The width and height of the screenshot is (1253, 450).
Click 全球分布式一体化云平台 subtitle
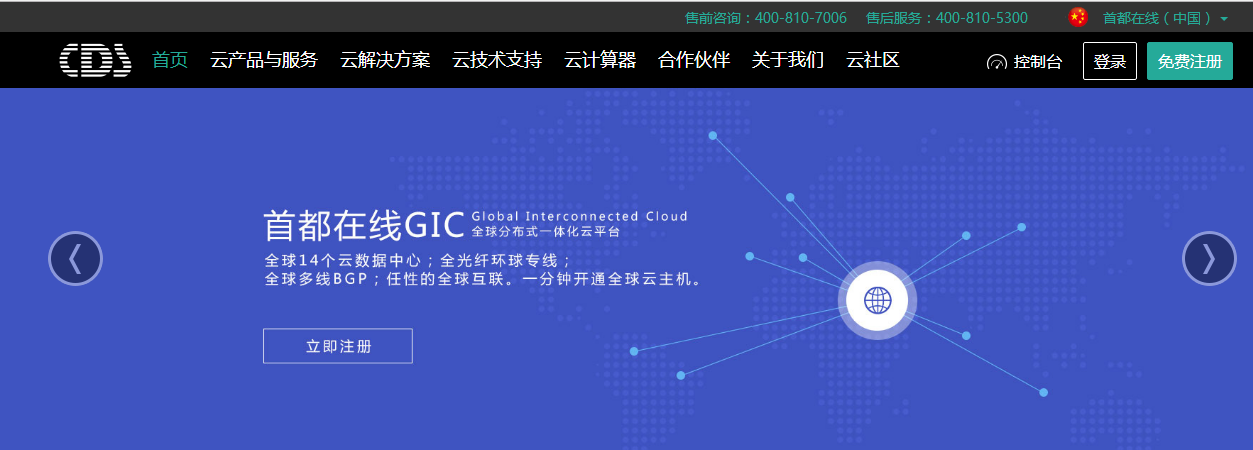[x=546, y=232]
